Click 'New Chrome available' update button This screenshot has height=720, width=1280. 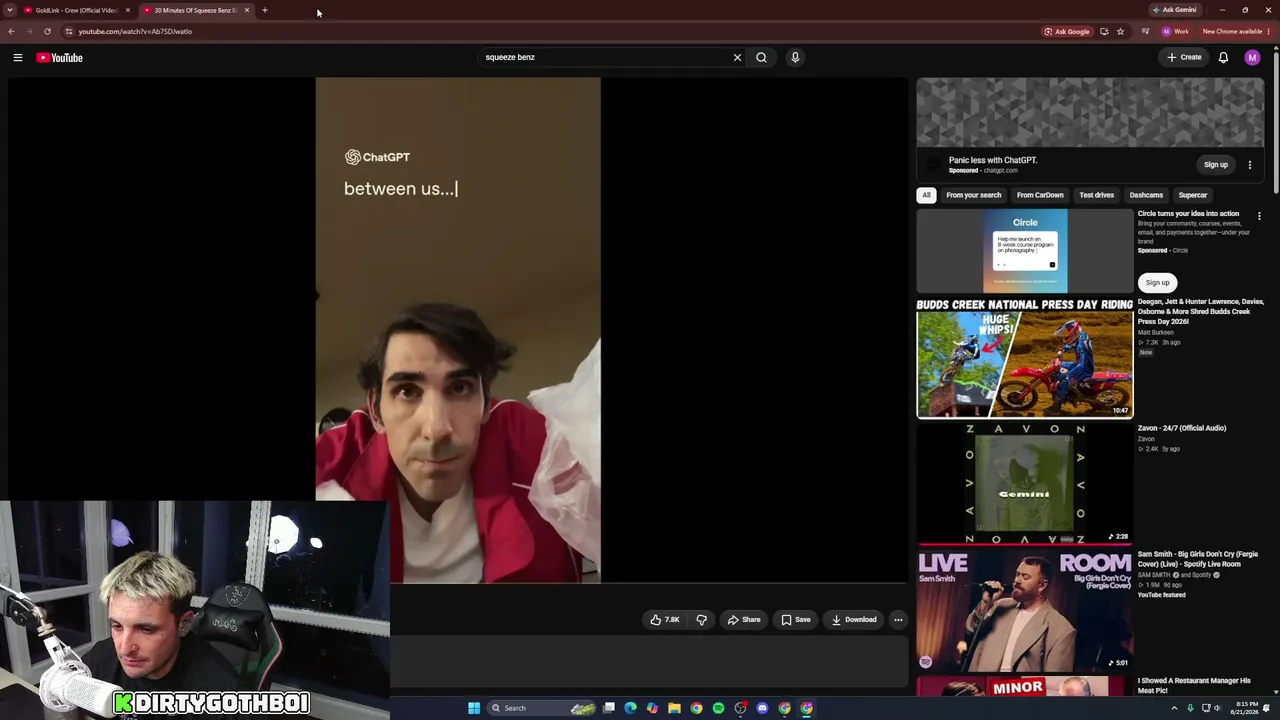click(x=1237, y=31)
